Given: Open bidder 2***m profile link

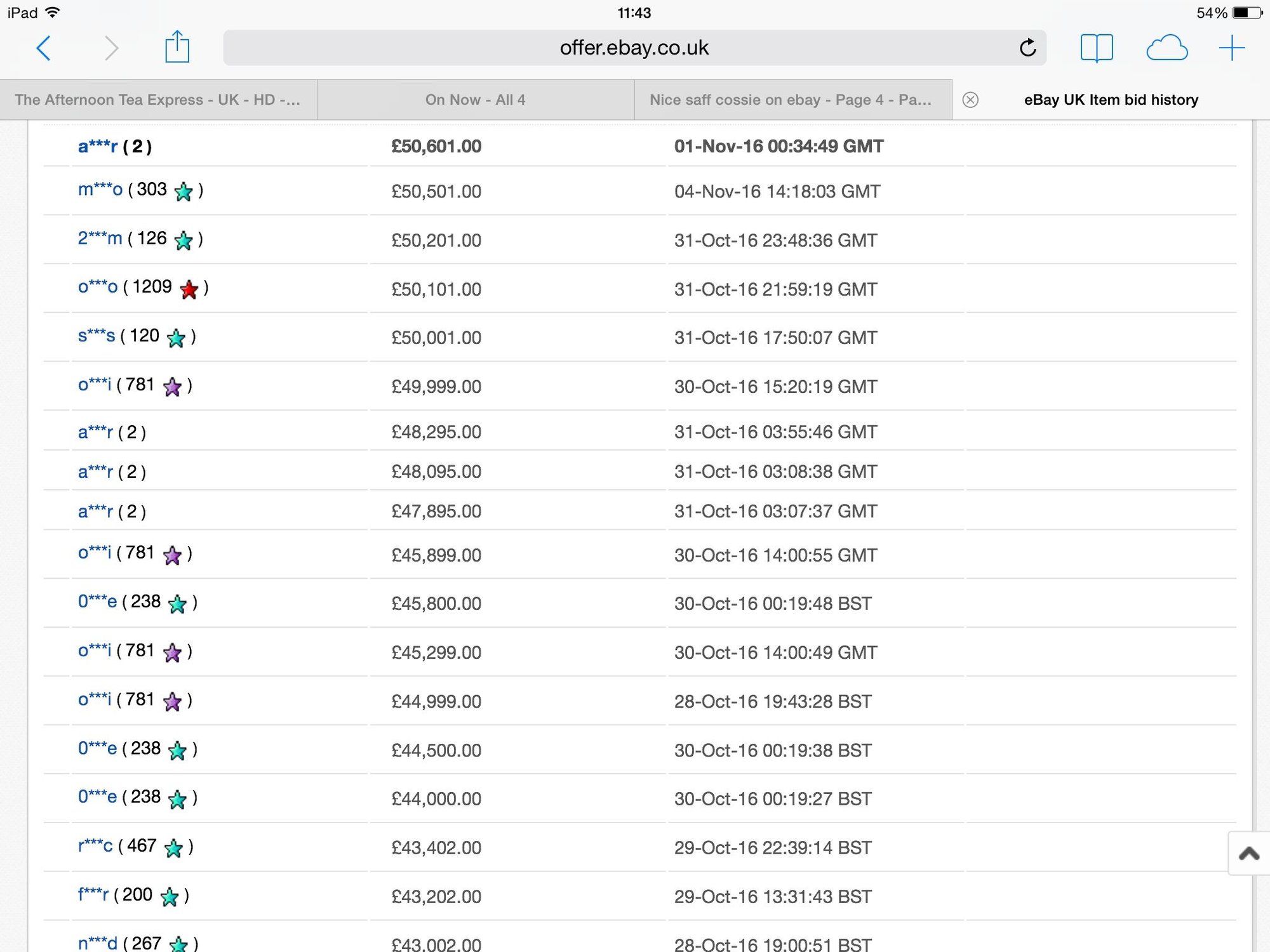Looking at the screenshot, I should click(100, 239).
